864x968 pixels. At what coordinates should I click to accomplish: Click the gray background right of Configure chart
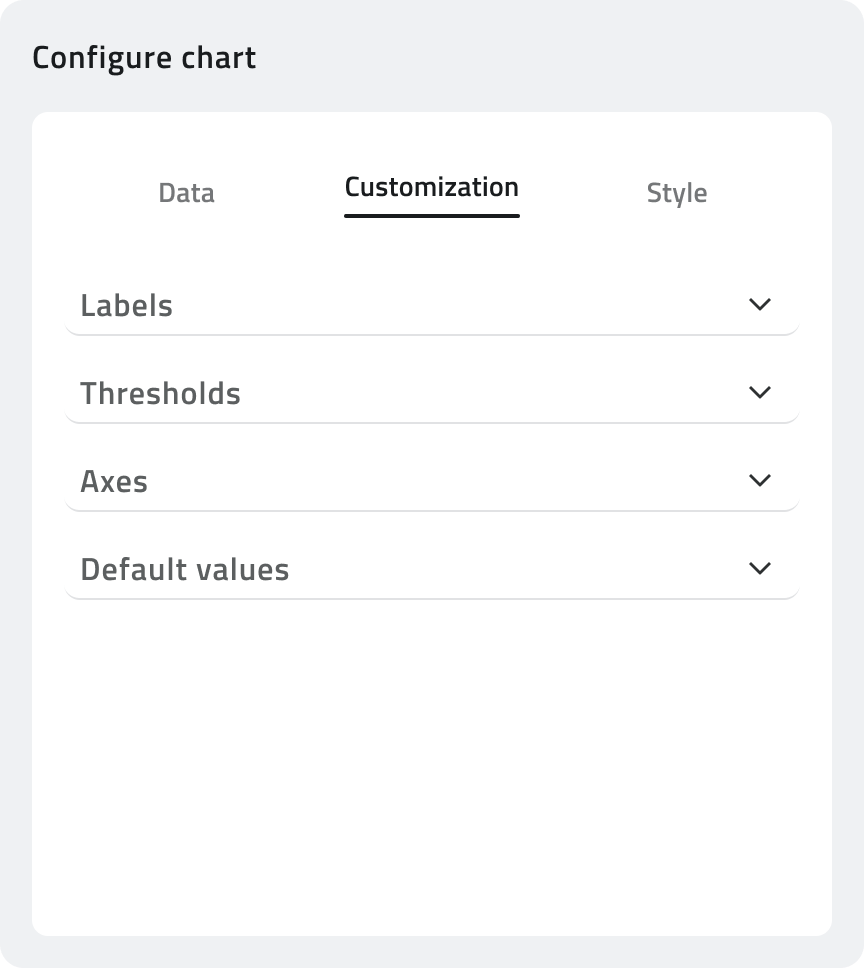tap(560, 58)
